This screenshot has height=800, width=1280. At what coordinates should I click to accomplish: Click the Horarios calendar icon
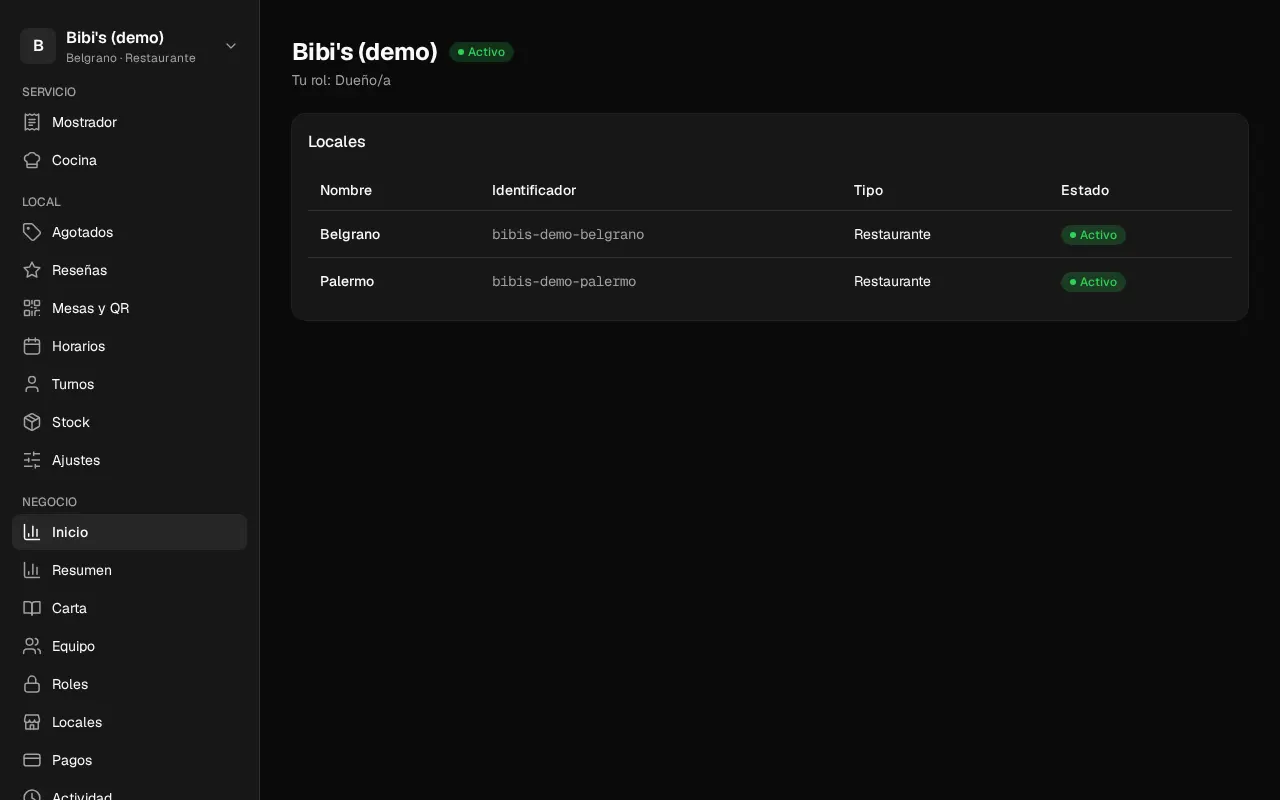coord(32,346)
